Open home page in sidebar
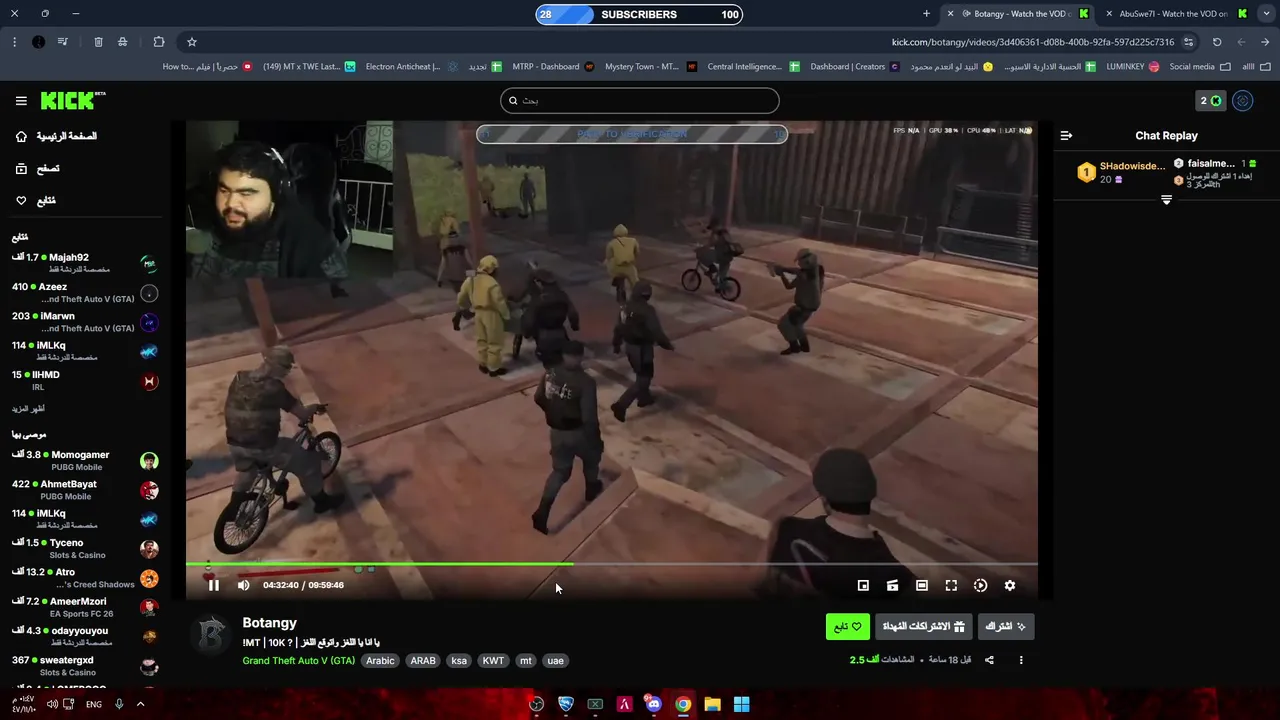This screenshot has height=720, width=1280. [56, 136]
